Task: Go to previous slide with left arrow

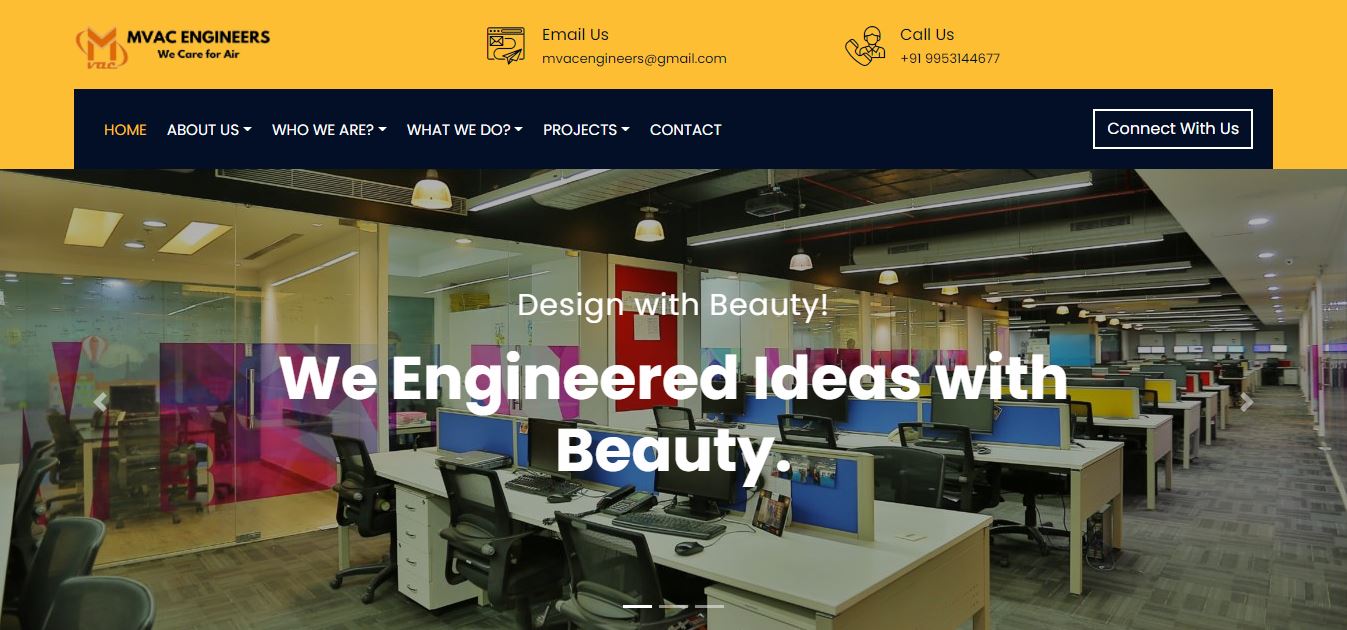Action: (x=100, y=403)
